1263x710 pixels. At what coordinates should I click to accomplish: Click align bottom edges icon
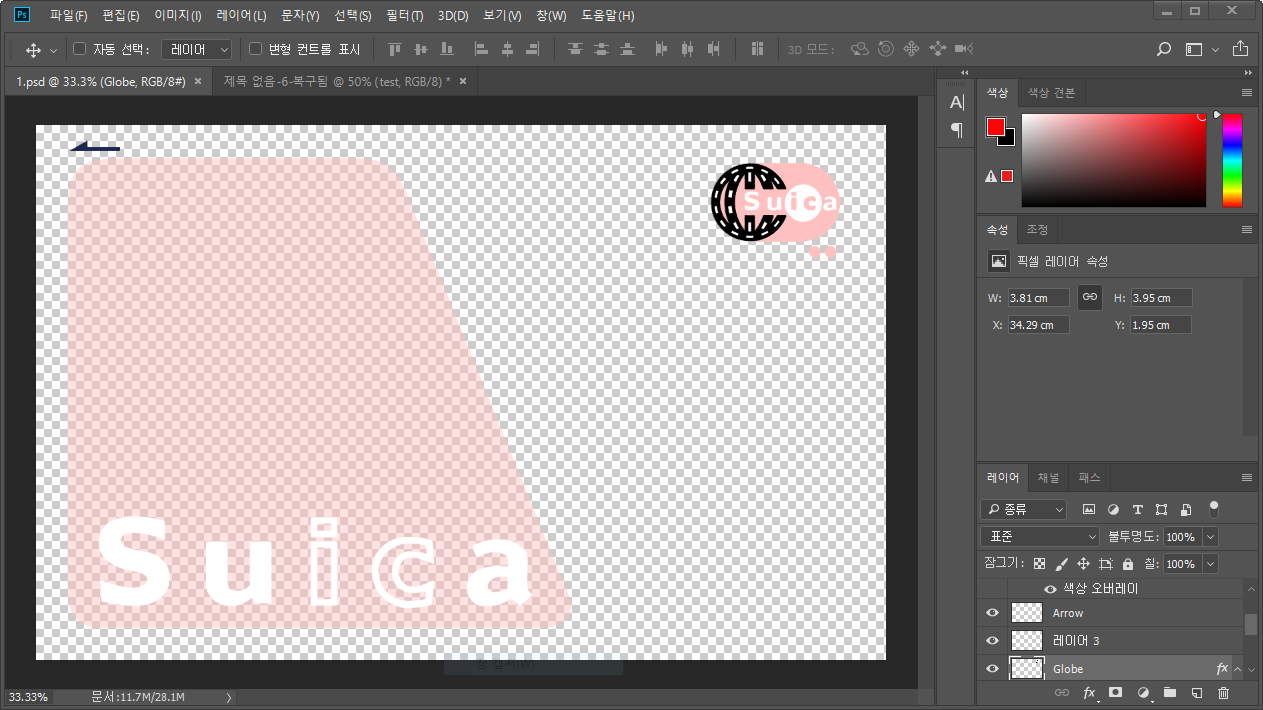pos(446,49)
